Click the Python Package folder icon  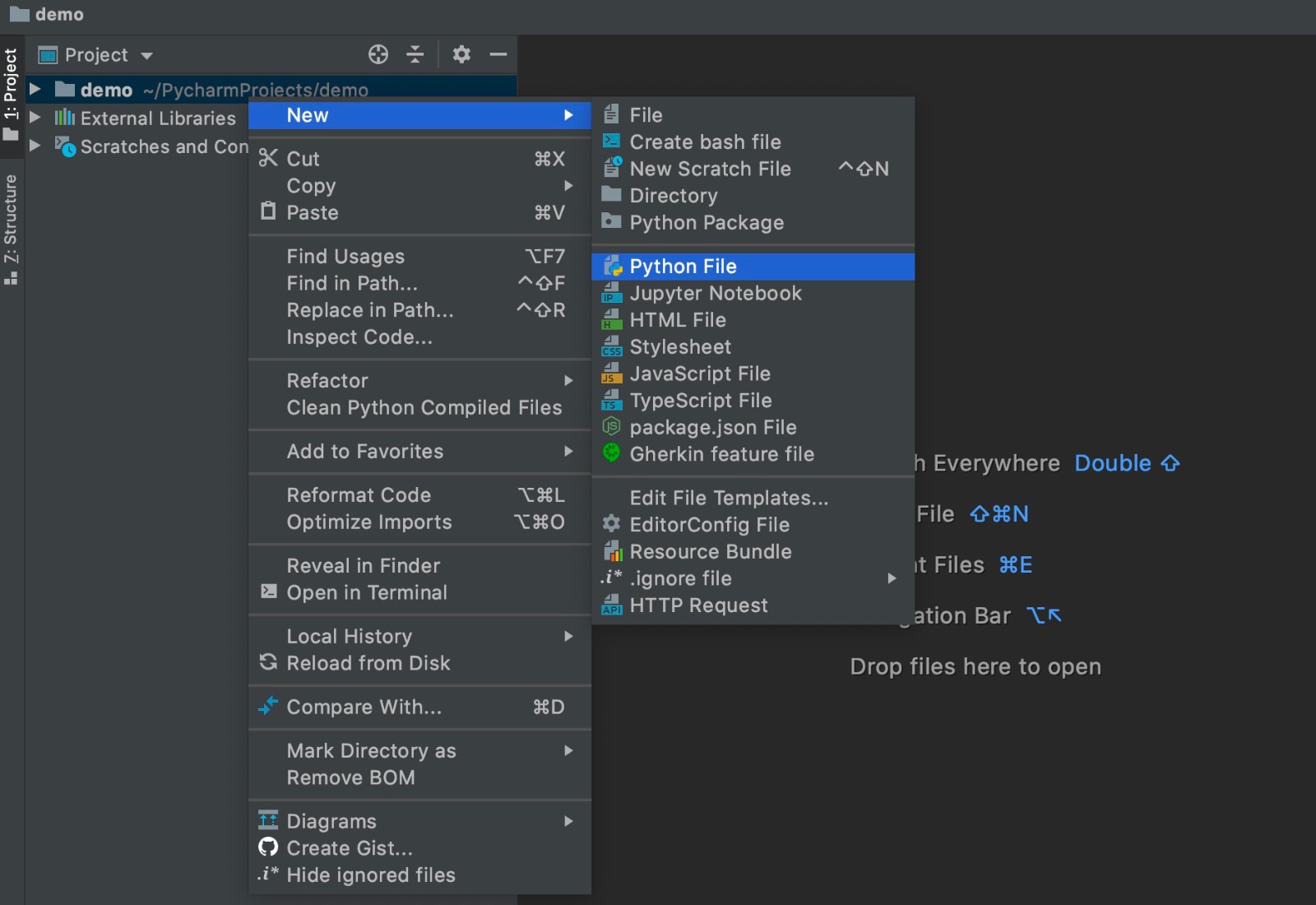611,221
